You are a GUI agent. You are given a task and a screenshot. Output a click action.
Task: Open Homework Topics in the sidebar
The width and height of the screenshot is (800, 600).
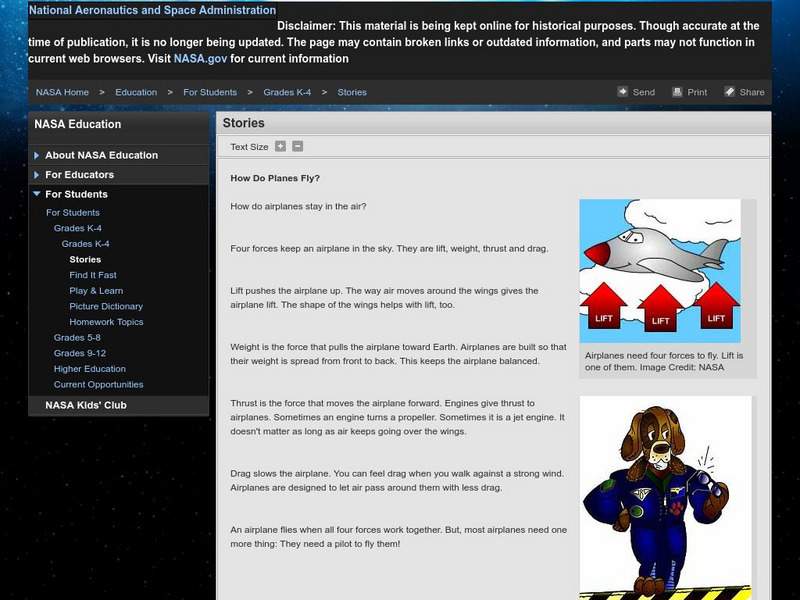coord(106,322)
